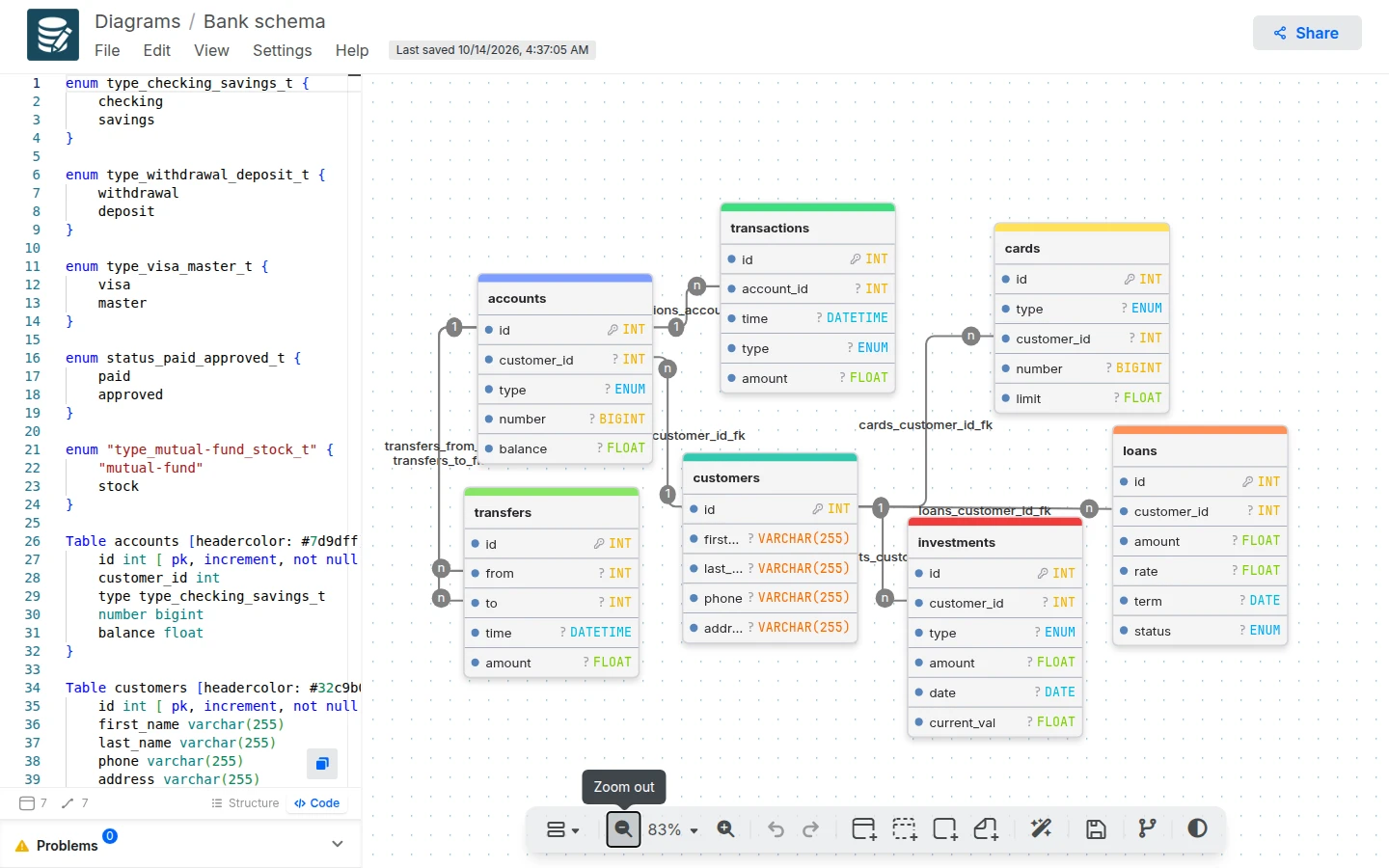This screenshot has height=868, width=1389.
Task: Open the File menu
Action: (107, 50)
